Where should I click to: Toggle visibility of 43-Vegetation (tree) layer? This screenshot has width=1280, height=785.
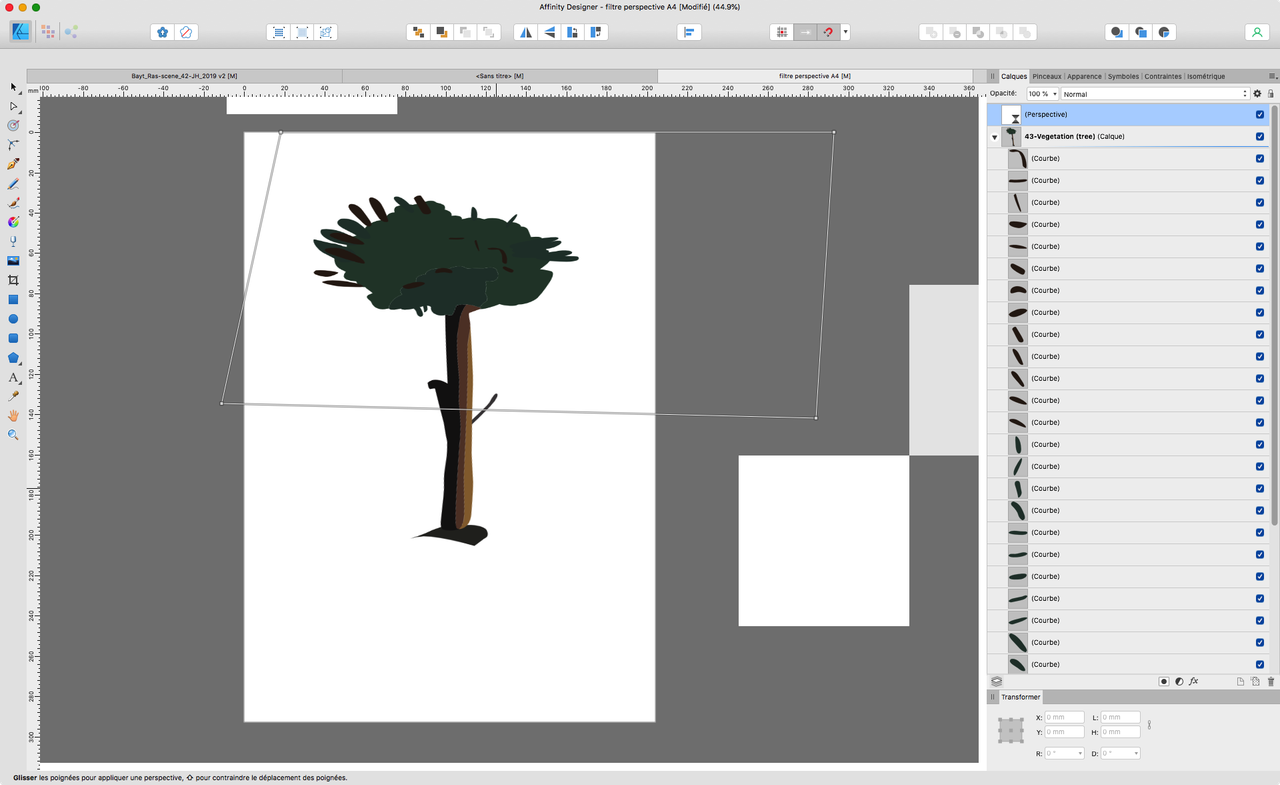pyautogui.click(x=1259, y=136)
